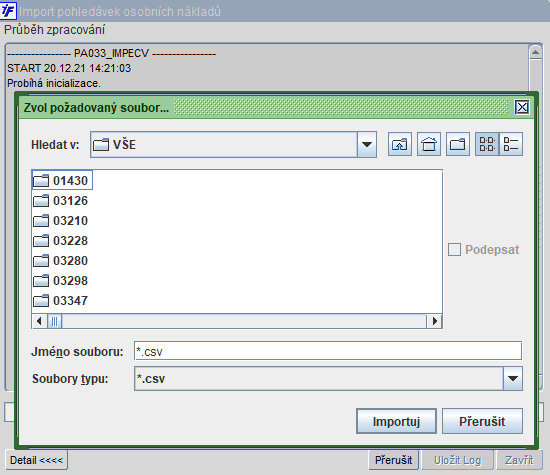Image resolution: width=550 pixels, height=475 pixels.
Task: Click 'Detail <<<<' button in main window
Action: pos(36,460)
